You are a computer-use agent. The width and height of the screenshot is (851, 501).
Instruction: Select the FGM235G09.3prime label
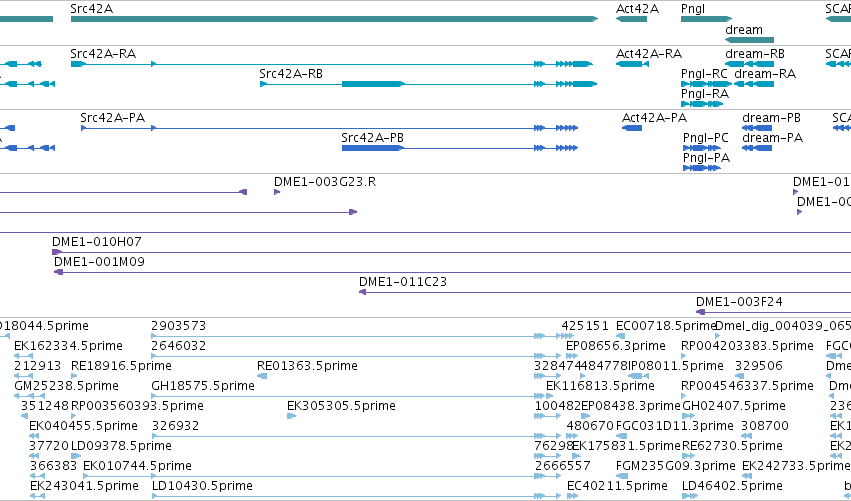pyautogui.click(x=676, y=466)
